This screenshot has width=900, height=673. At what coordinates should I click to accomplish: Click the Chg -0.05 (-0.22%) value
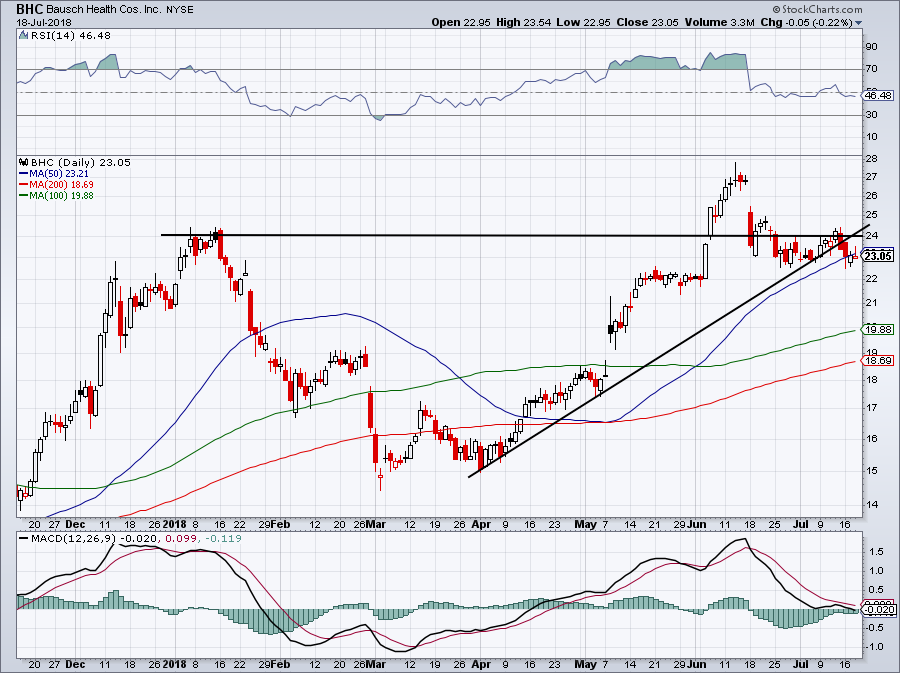pyautogui.click(x=806, y=22)
